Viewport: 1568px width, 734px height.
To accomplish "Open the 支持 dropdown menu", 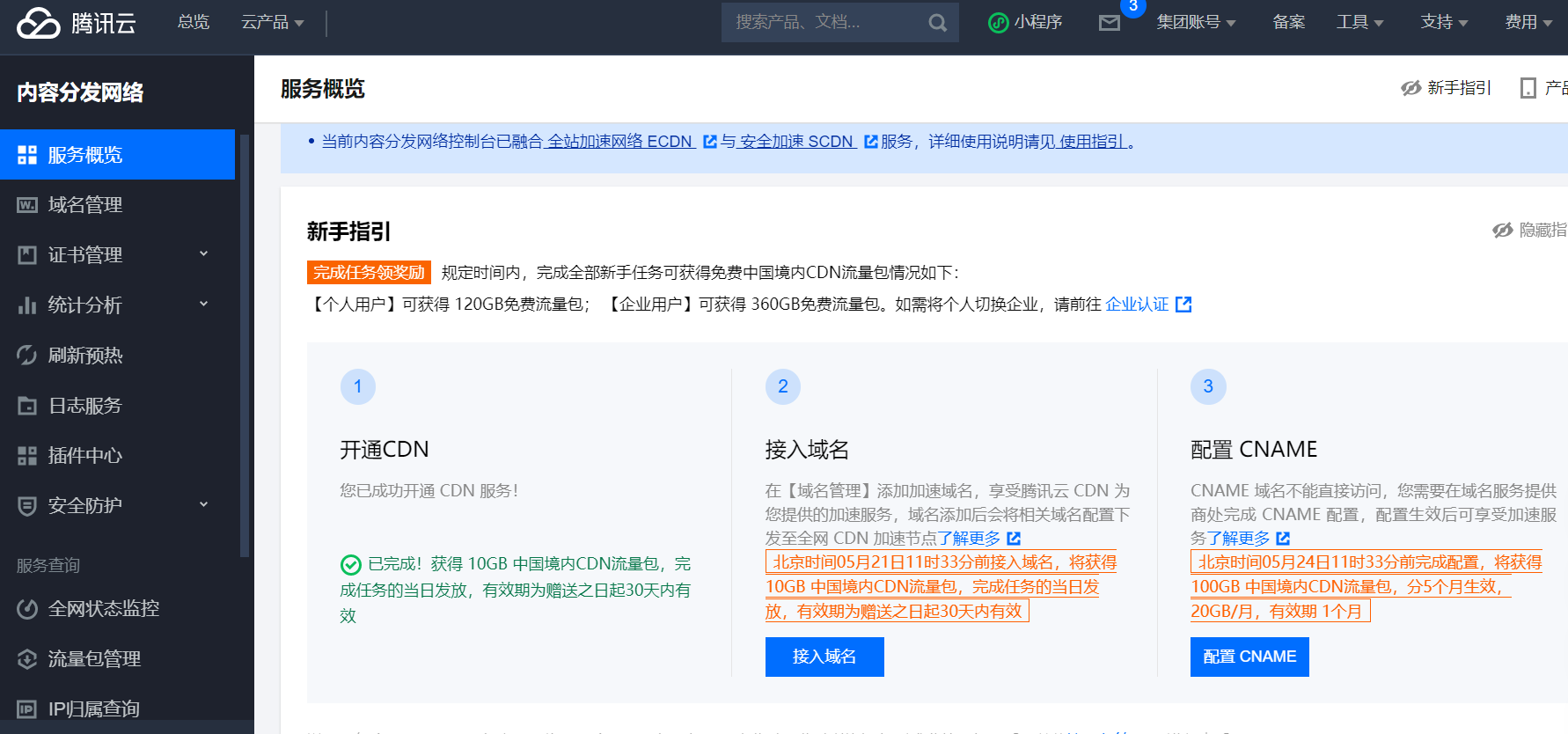I will tap(1444, 23).
